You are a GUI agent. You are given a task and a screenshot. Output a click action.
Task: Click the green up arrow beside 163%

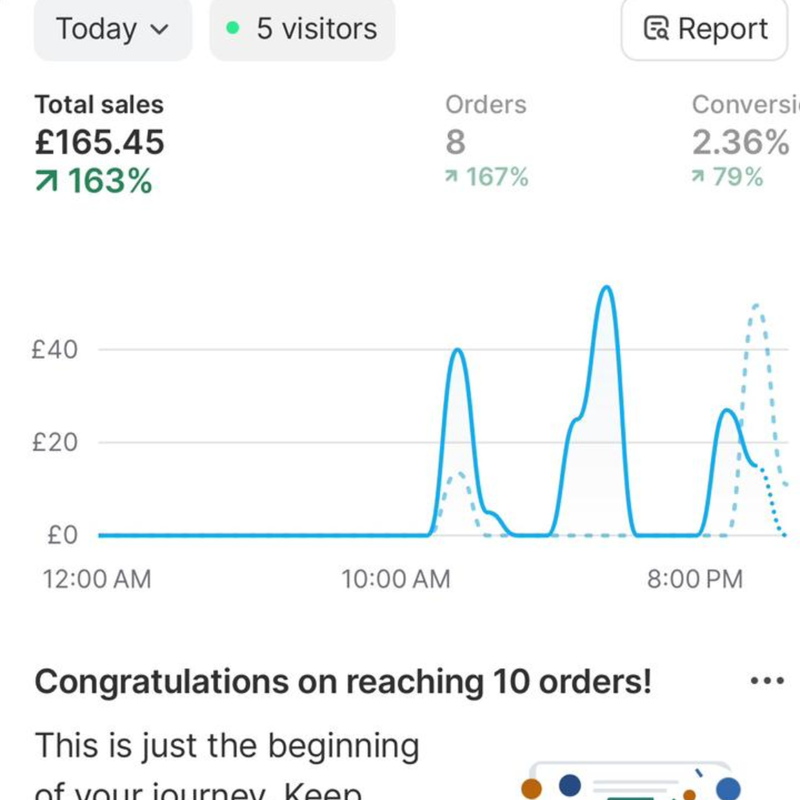pos(48,182)
